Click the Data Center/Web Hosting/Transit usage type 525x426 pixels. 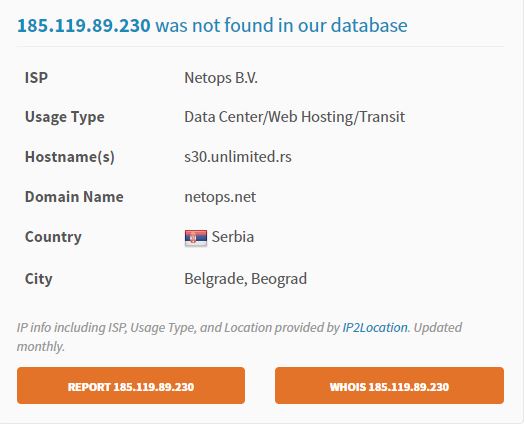coord(295,117)
